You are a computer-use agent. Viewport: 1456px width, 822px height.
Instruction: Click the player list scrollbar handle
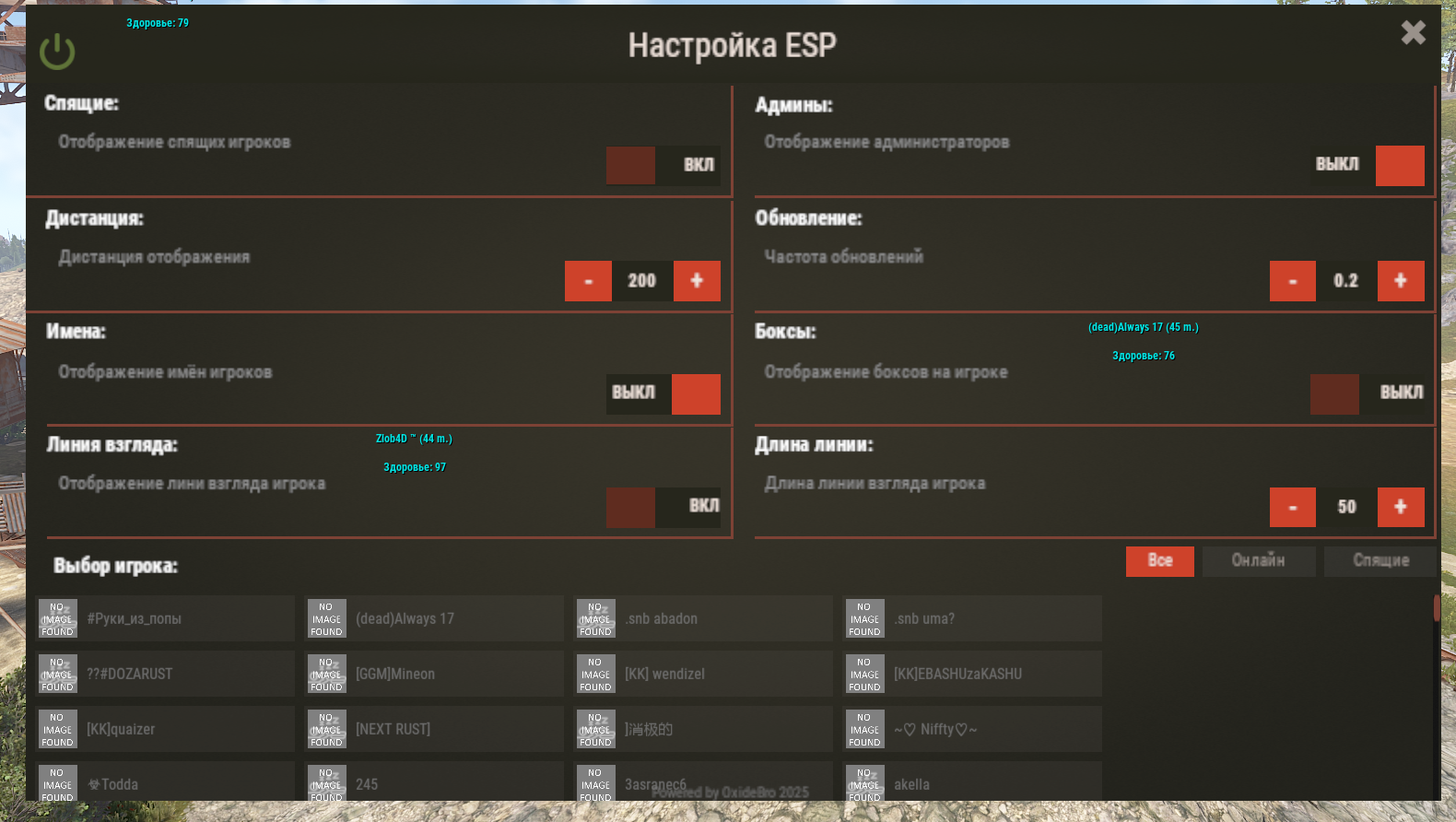click(1436, 608)
